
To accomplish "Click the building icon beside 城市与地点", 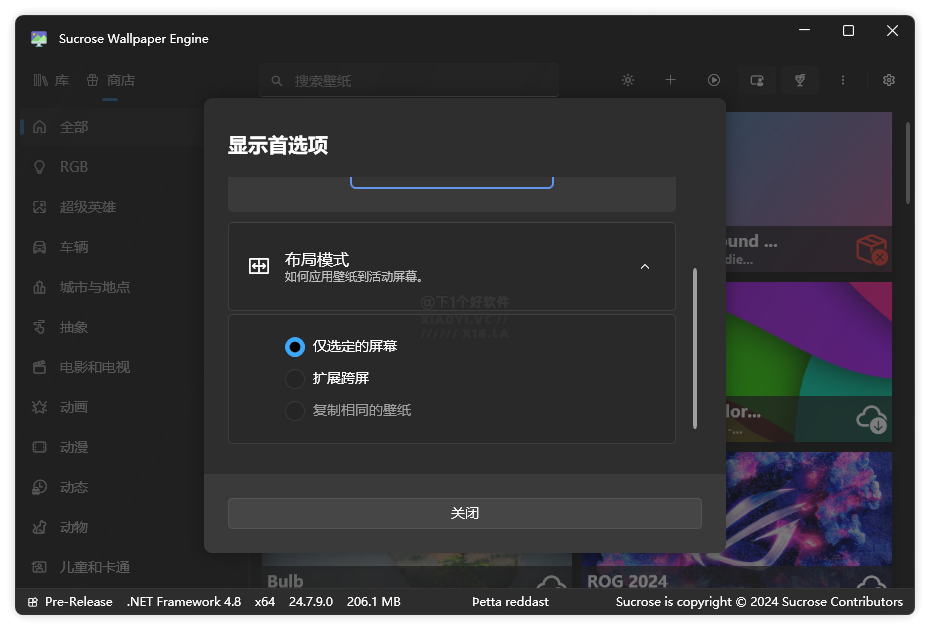I will tap(39, 287).
